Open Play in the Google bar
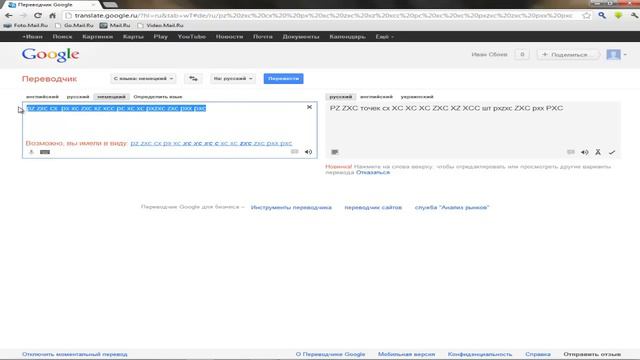Screen dimensions: 640x360 (160, 37)
